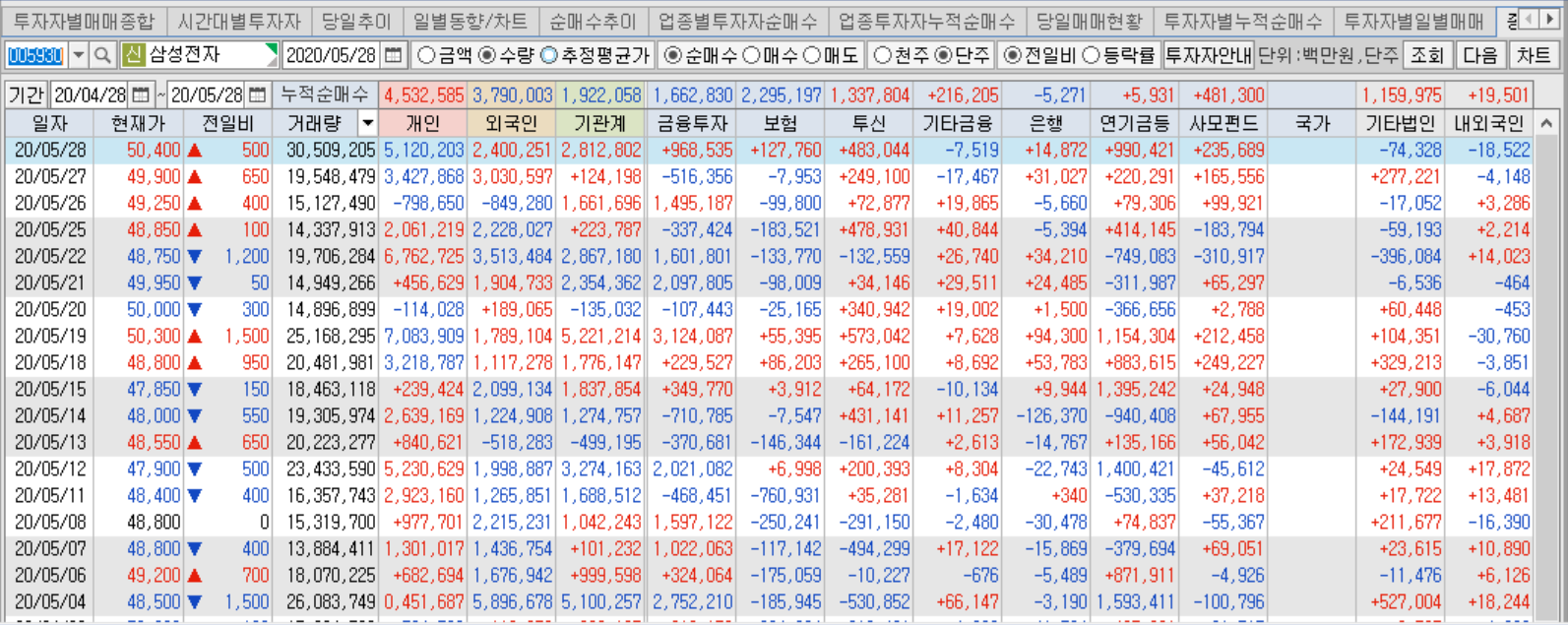Switch to the 당일추이 tab
Screen dimensions: 1568x625
(x=356, y=21)
